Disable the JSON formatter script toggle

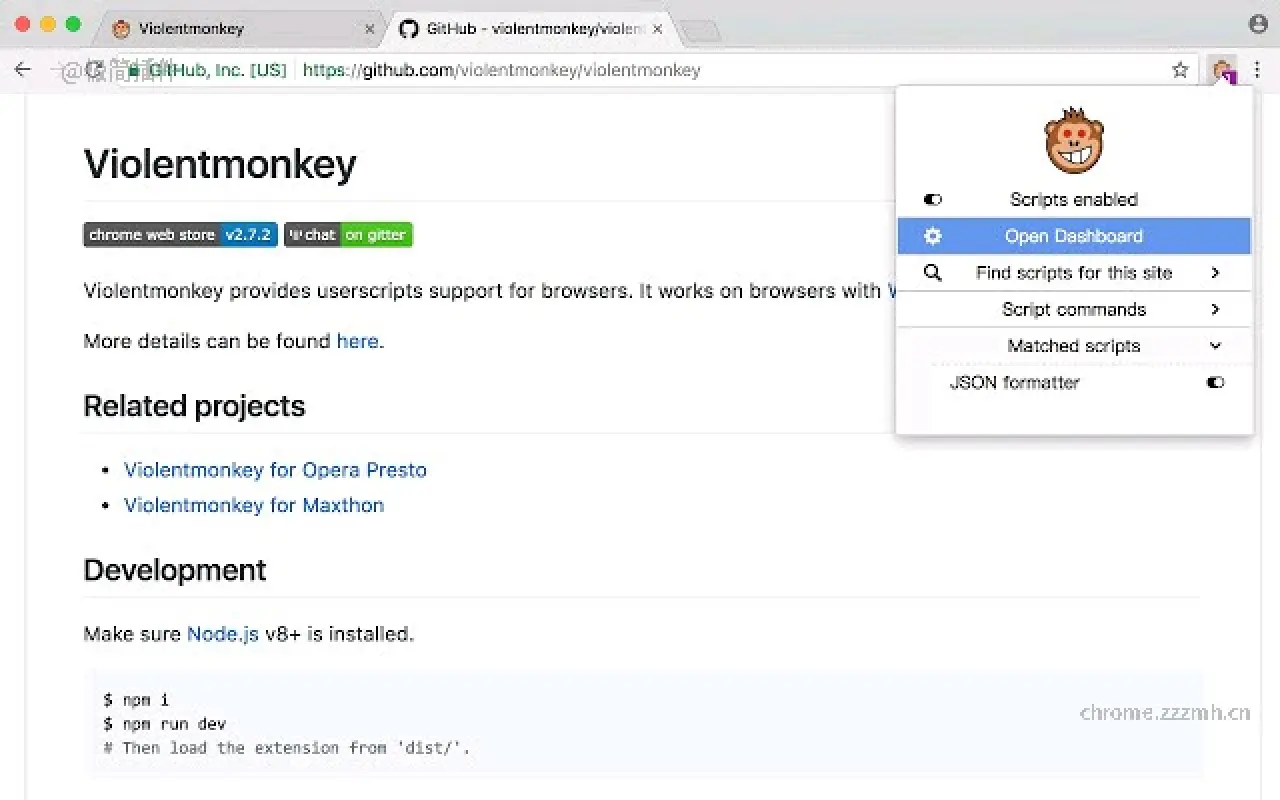[x=1215, y=382]
